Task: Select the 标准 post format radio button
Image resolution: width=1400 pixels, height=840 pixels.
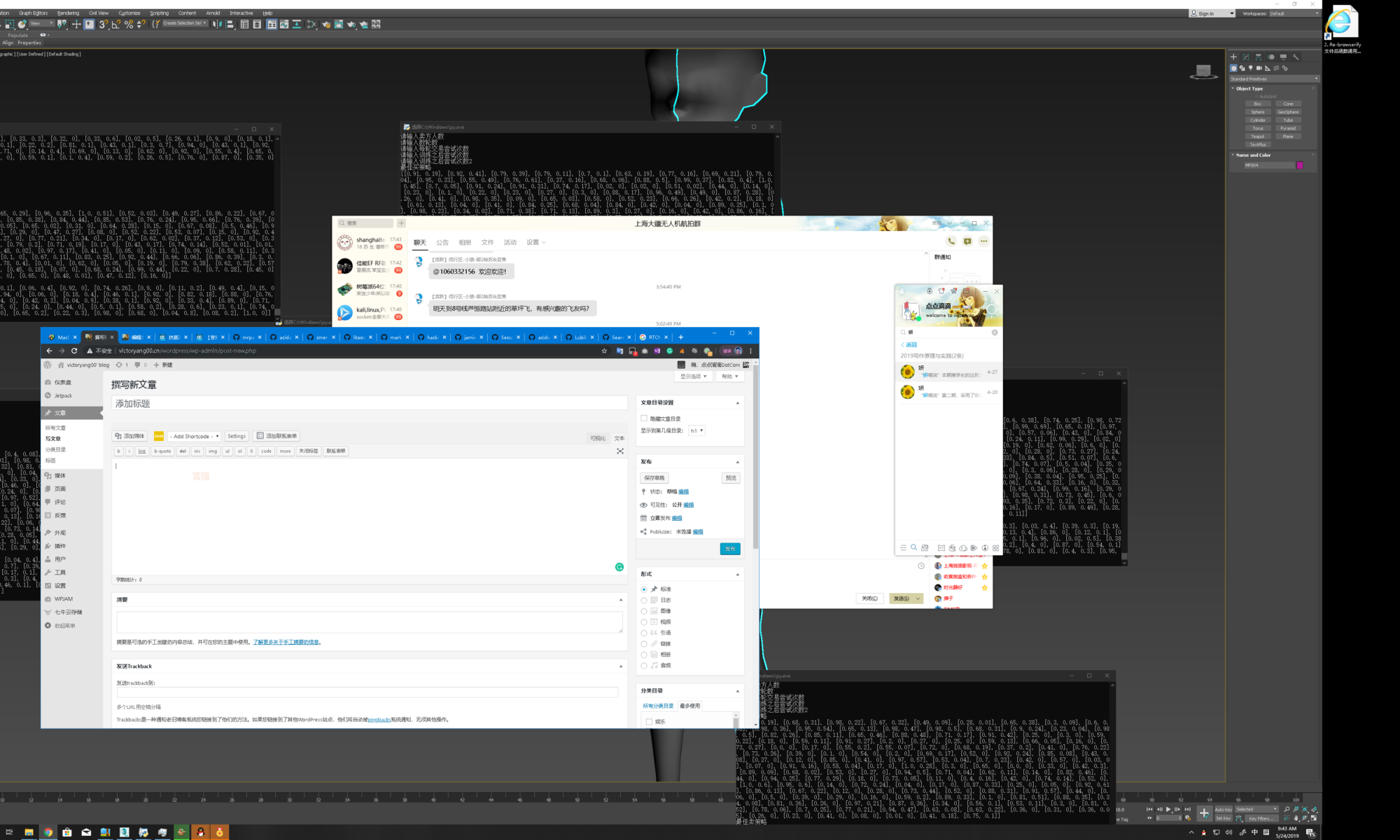Action: (x=644, y=589)
